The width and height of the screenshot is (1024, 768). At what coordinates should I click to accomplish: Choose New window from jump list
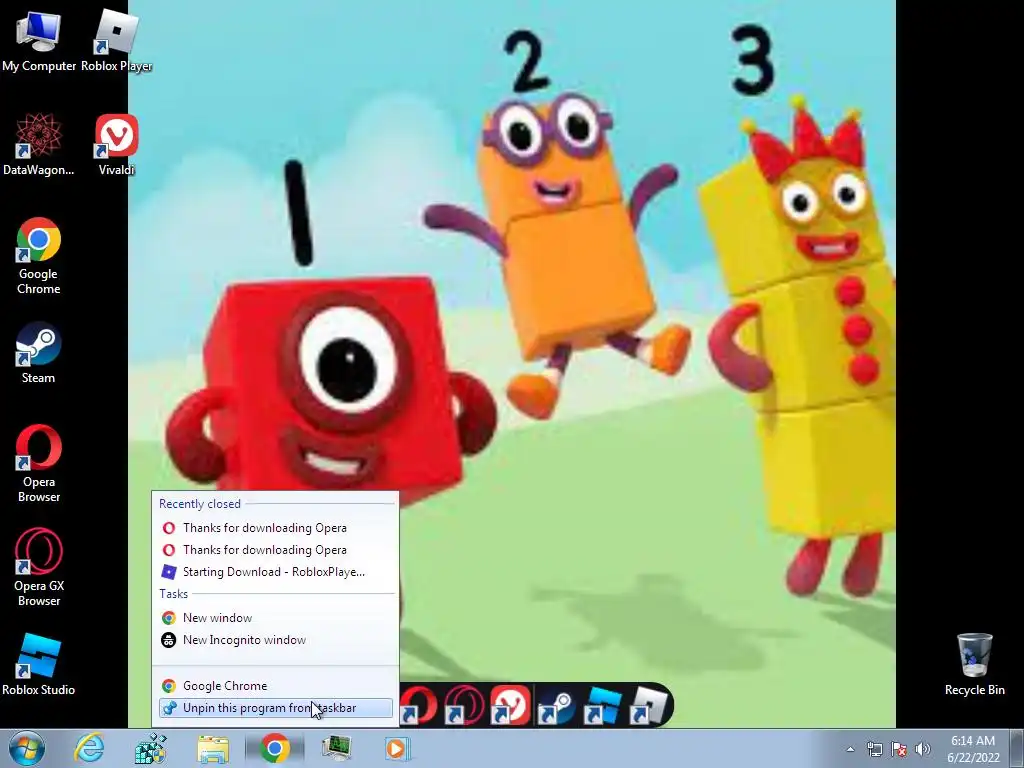(275, 618)
